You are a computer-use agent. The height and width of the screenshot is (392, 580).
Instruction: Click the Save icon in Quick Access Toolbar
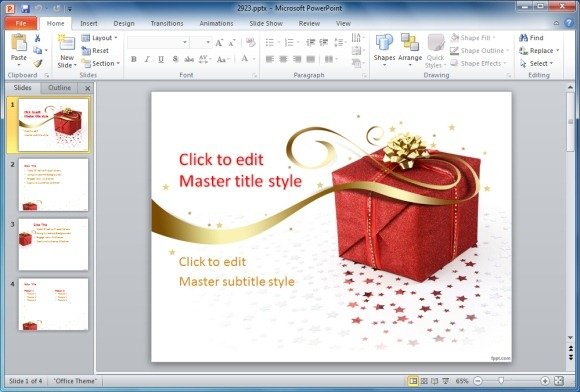coord(25,8)
